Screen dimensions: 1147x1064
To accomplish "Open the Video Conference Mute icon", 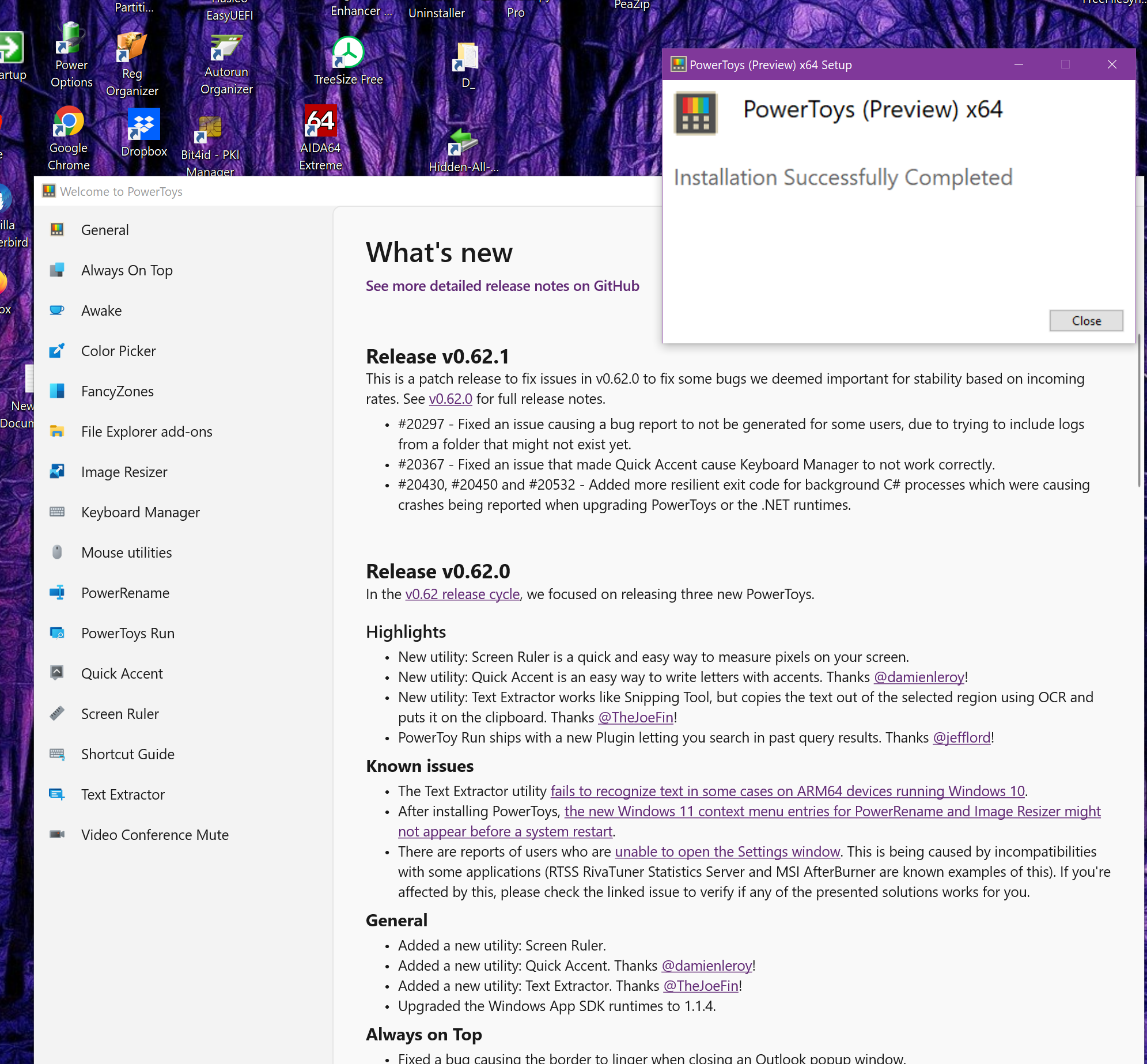I will (56, 835).
